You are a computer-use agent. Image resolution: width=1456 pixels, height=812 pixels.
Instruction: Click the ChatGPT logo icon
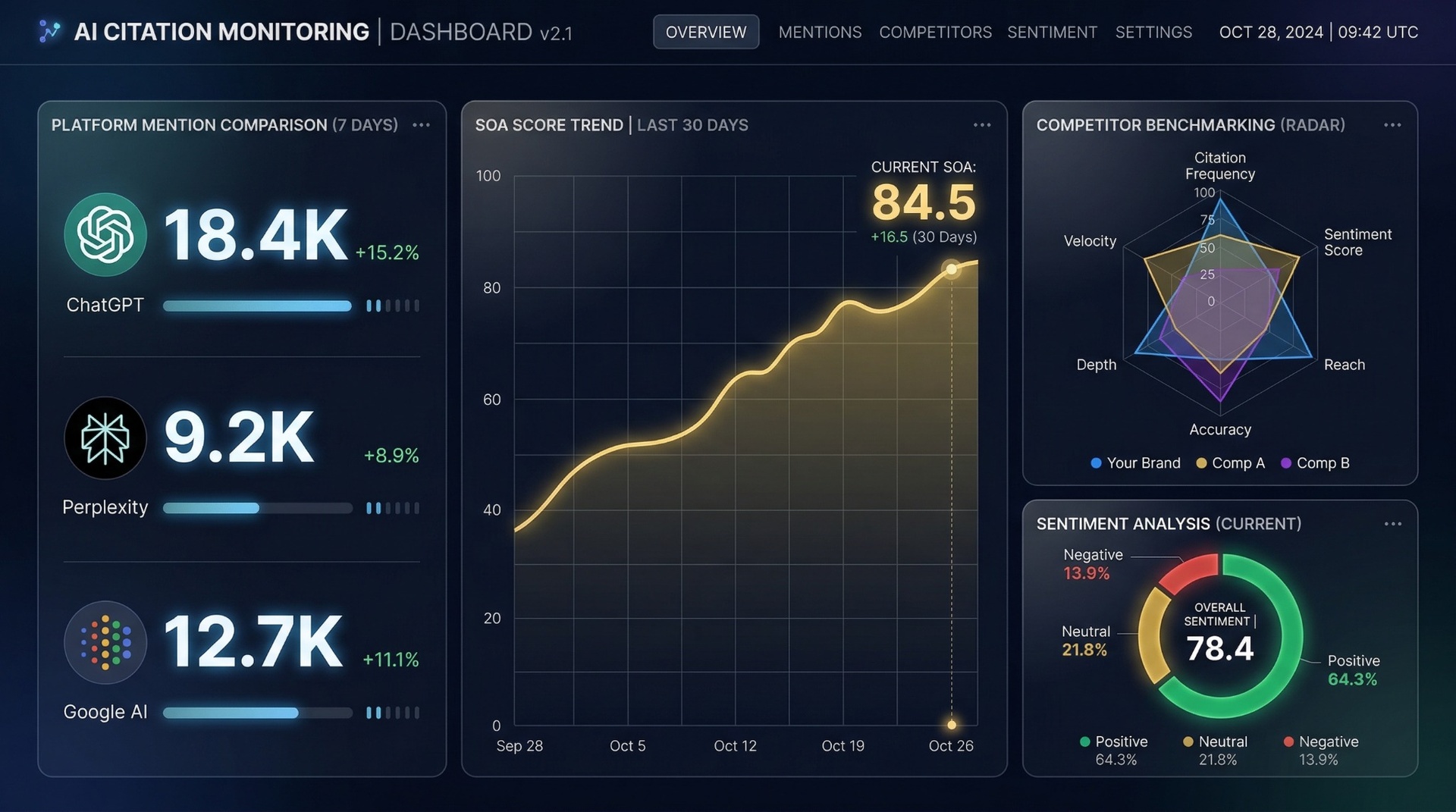coord(105,234)
